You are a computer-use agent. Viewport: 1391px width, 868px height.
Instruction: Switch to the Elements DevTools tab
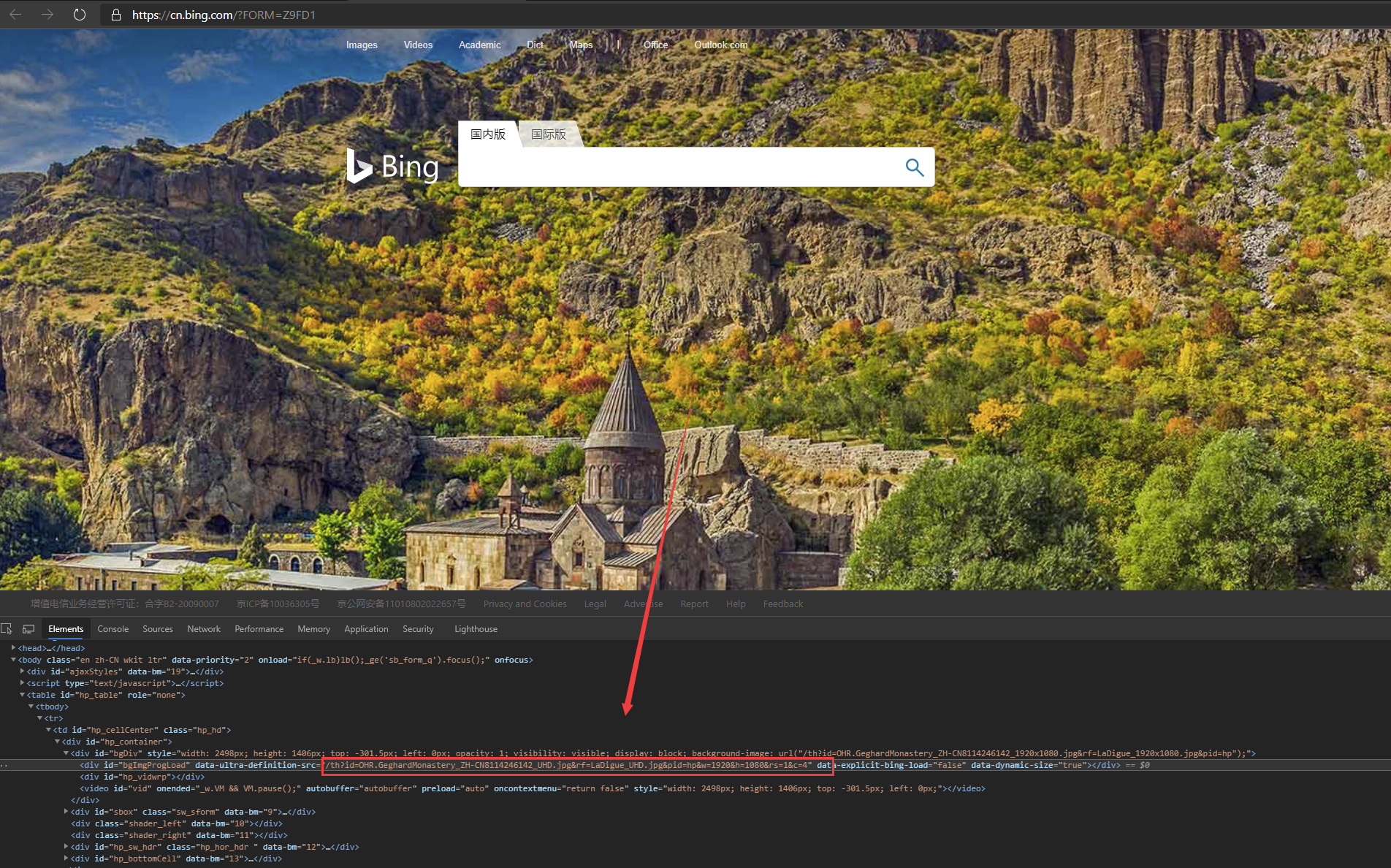pos(66,628)
